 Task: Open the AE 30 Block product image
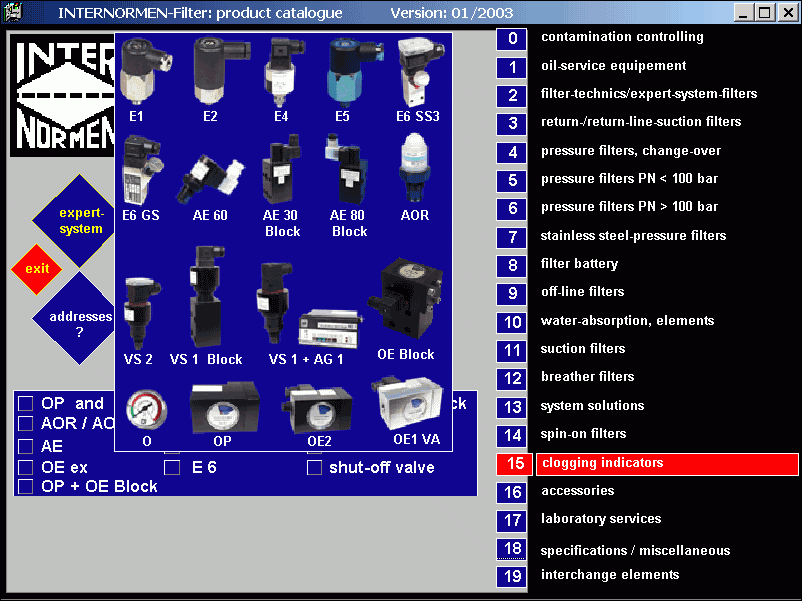[281, 169]
